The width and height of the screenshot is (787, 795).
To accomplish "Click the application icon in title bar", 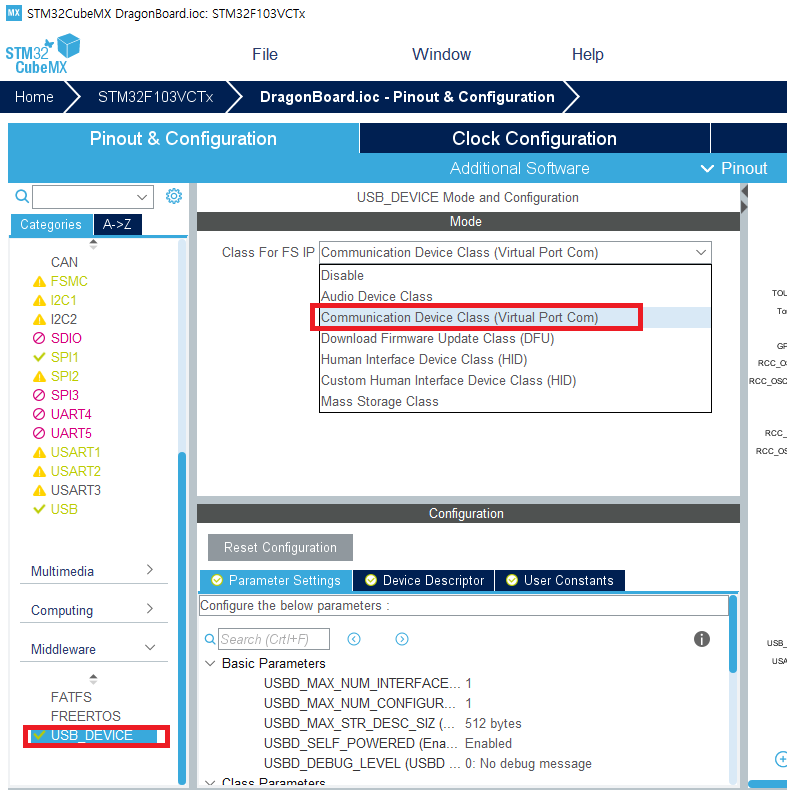I will click(13, 13).
